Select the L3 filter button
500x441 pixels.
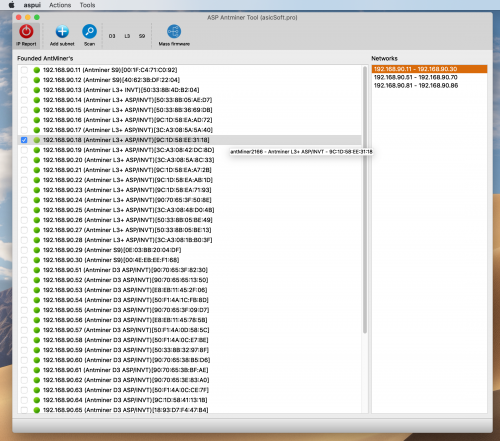pos(127,36)
